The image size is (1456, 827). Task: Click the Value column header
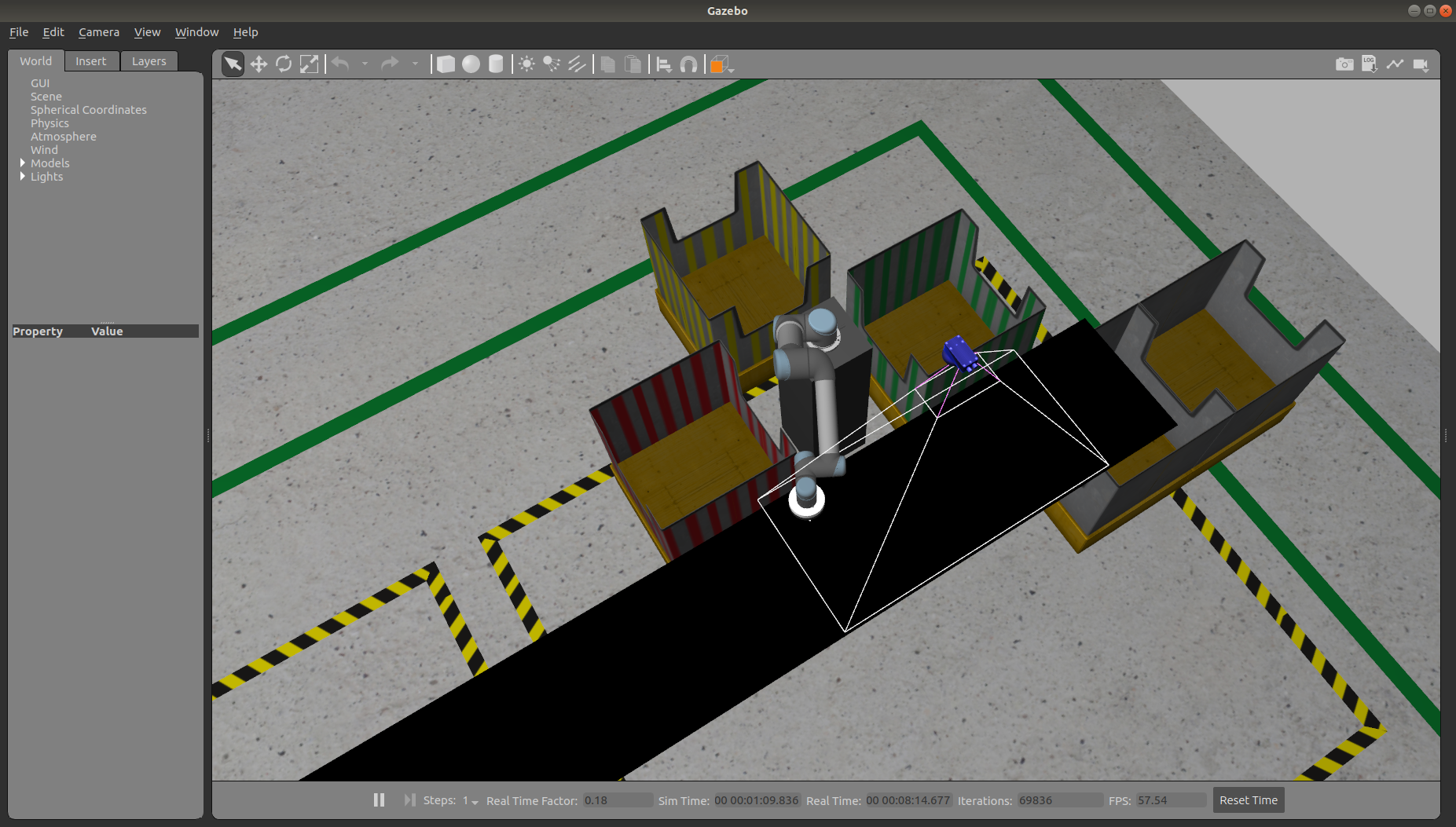(x=107, y=331)
